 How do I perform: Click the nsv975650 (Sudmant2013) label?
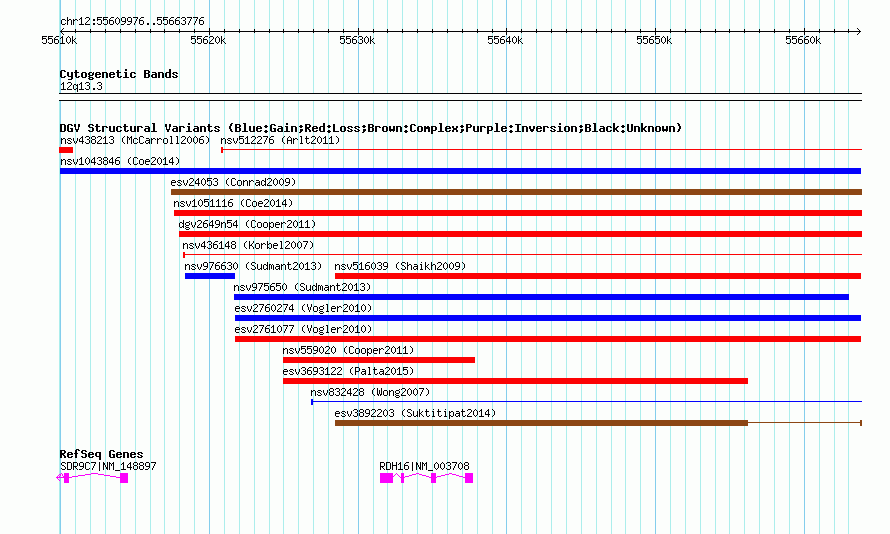pyautogui.click(x=302, y=287)
